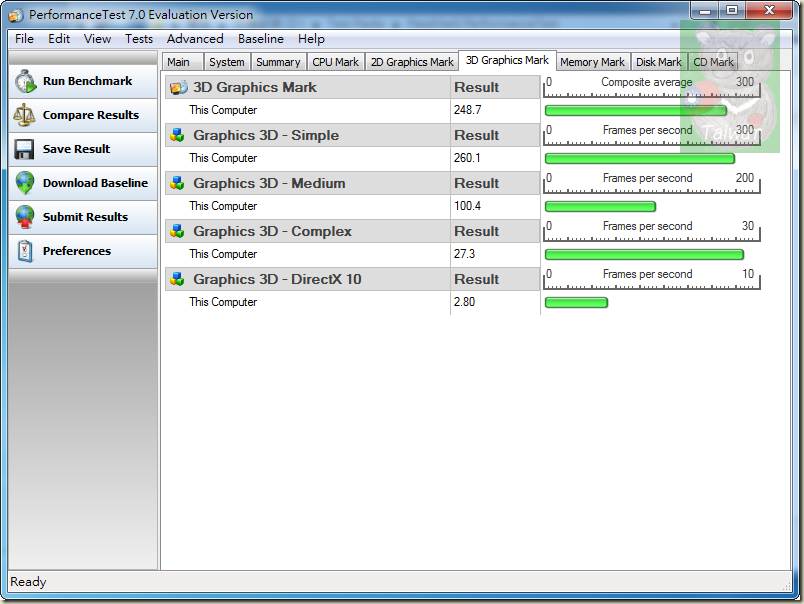804x604 pixels.
Task: Click the 27.3 complex test result
Action: pyautogui.click(x=465, y=254)
